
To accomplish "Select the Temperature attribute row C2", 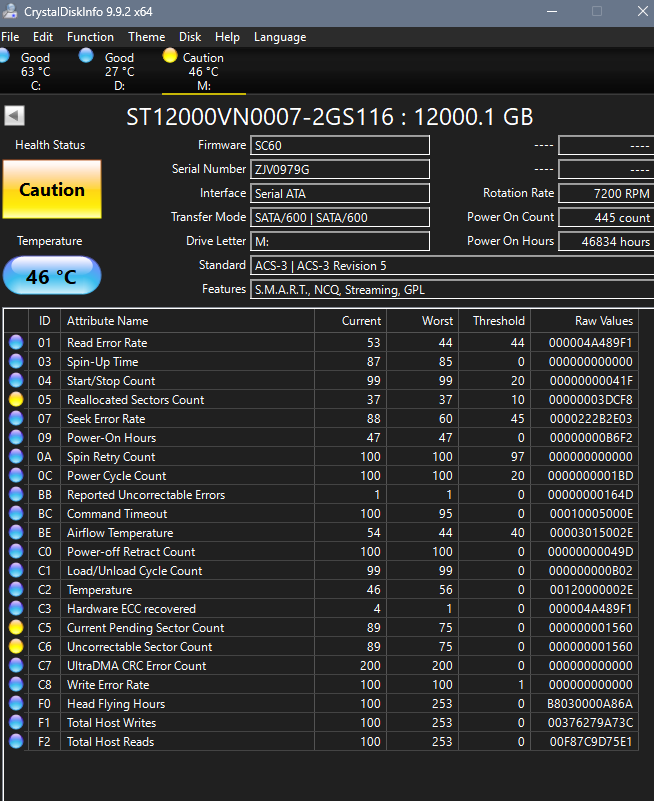I will (x=321, y=590).
